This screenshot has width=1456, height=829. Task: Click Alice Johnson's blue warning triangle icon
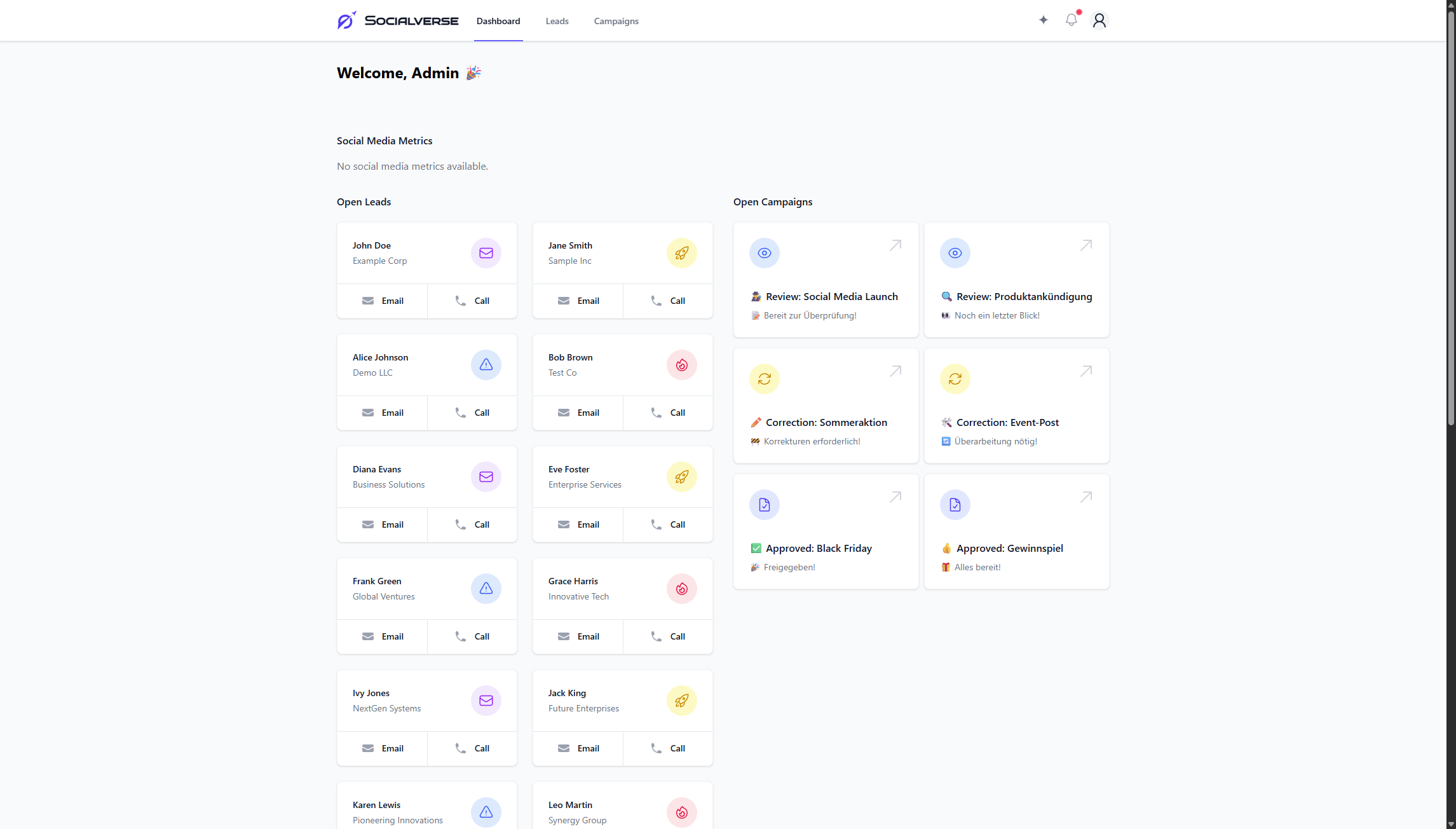tap(486, 365)
